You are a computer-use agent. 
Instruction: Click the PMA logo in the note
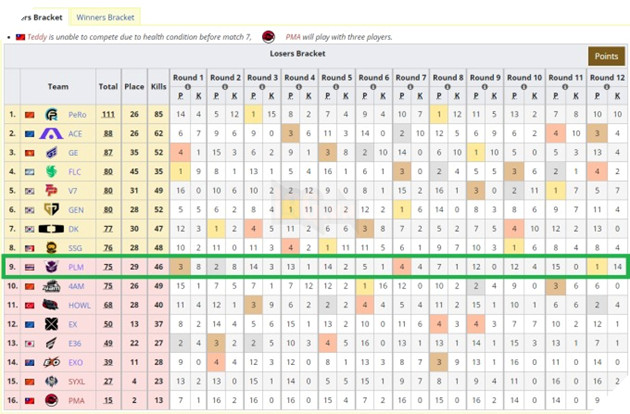click(x=268, y=37)
